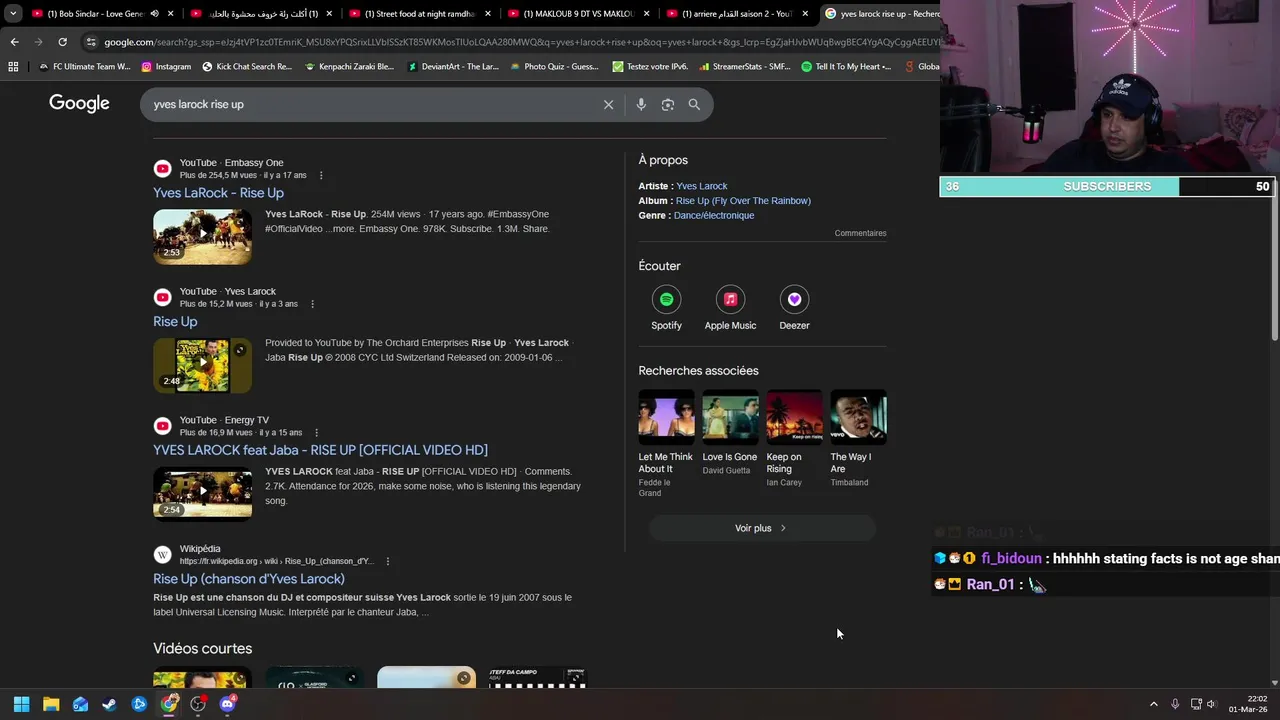1280x720 pixels.
Task: Switch to the arriere saison 2 tab
Action: coord(736,14)
